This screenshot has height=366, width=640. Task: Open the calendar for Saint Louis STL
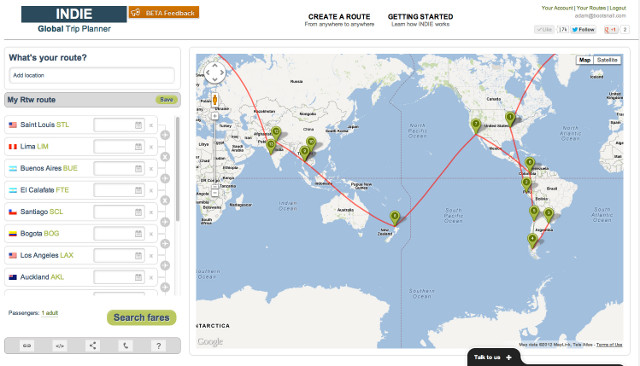(x=138, y=125)
